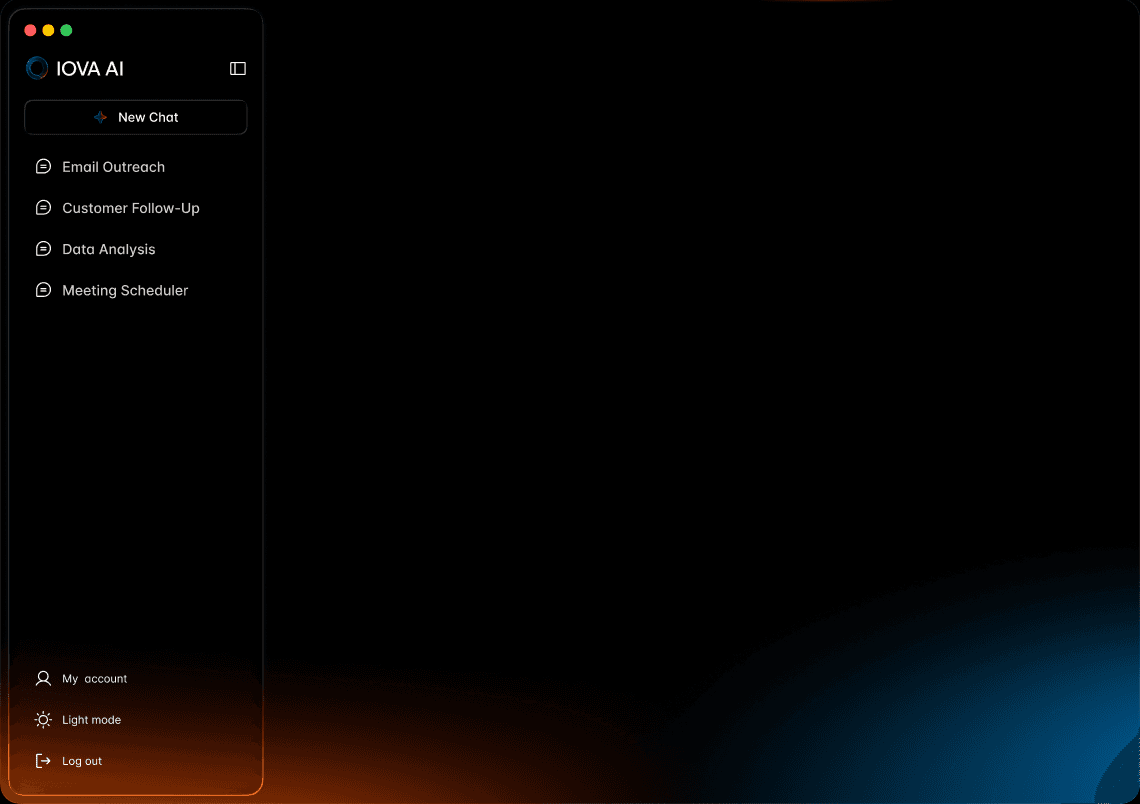Viewport: 1140px width, 804px height.
Task: Click the IOVA AI title text
Action: tap(90, 68)
